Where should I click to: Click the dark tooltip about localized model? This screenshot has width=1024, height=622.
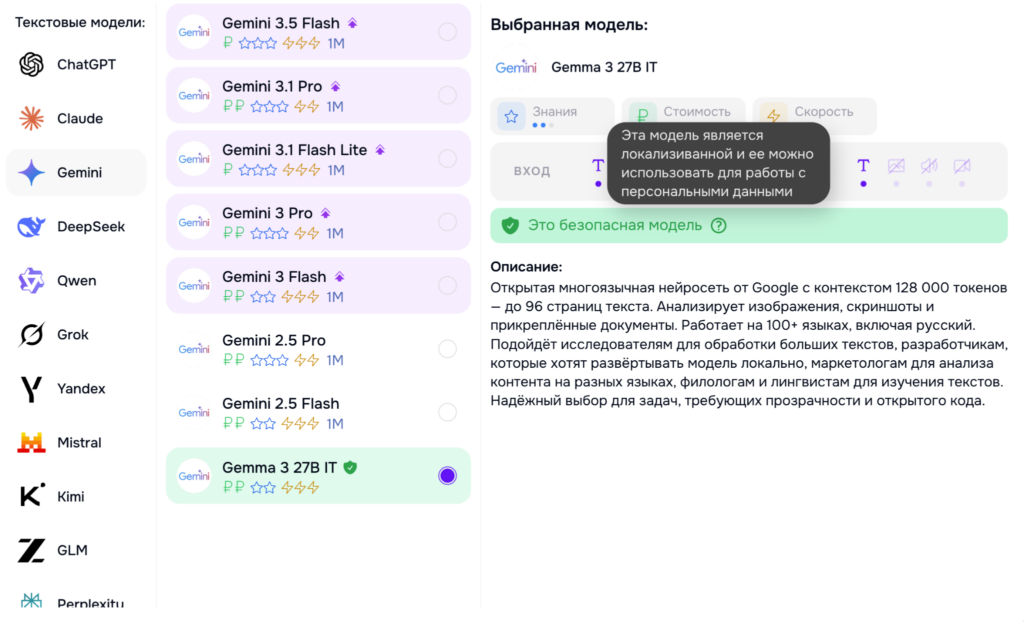tap(718, 163)
